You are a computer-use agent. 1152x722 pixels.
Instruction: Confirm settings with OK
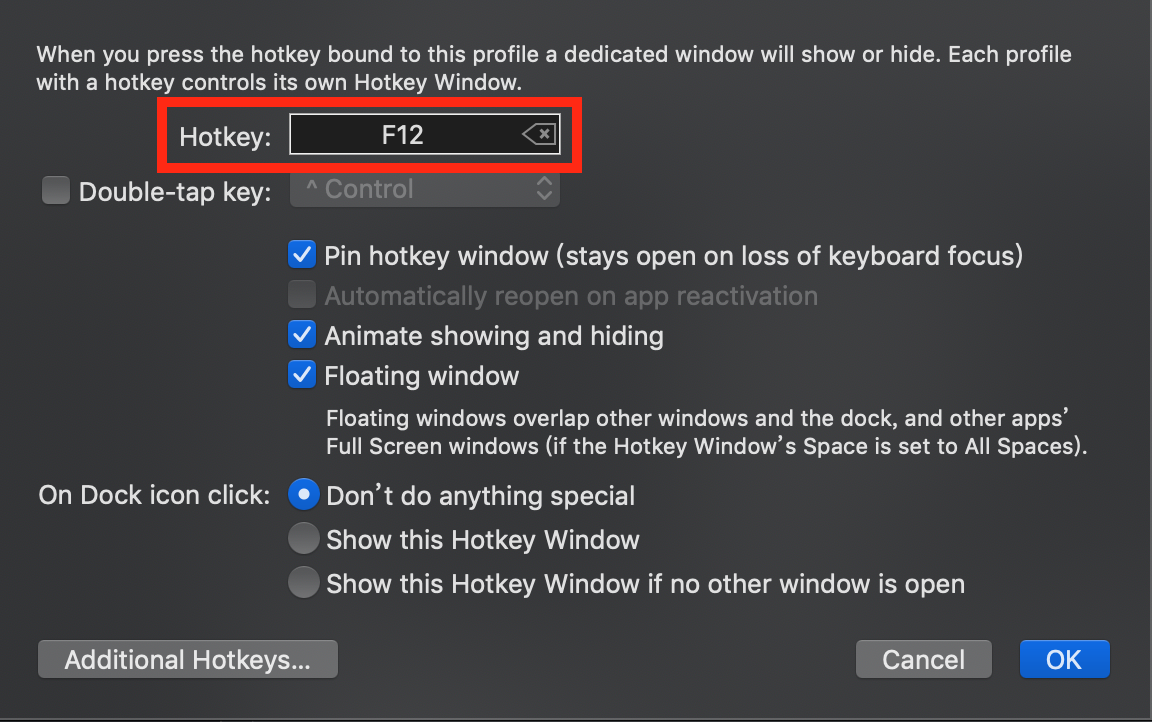pyautogui.click(x=1064, y=659)
